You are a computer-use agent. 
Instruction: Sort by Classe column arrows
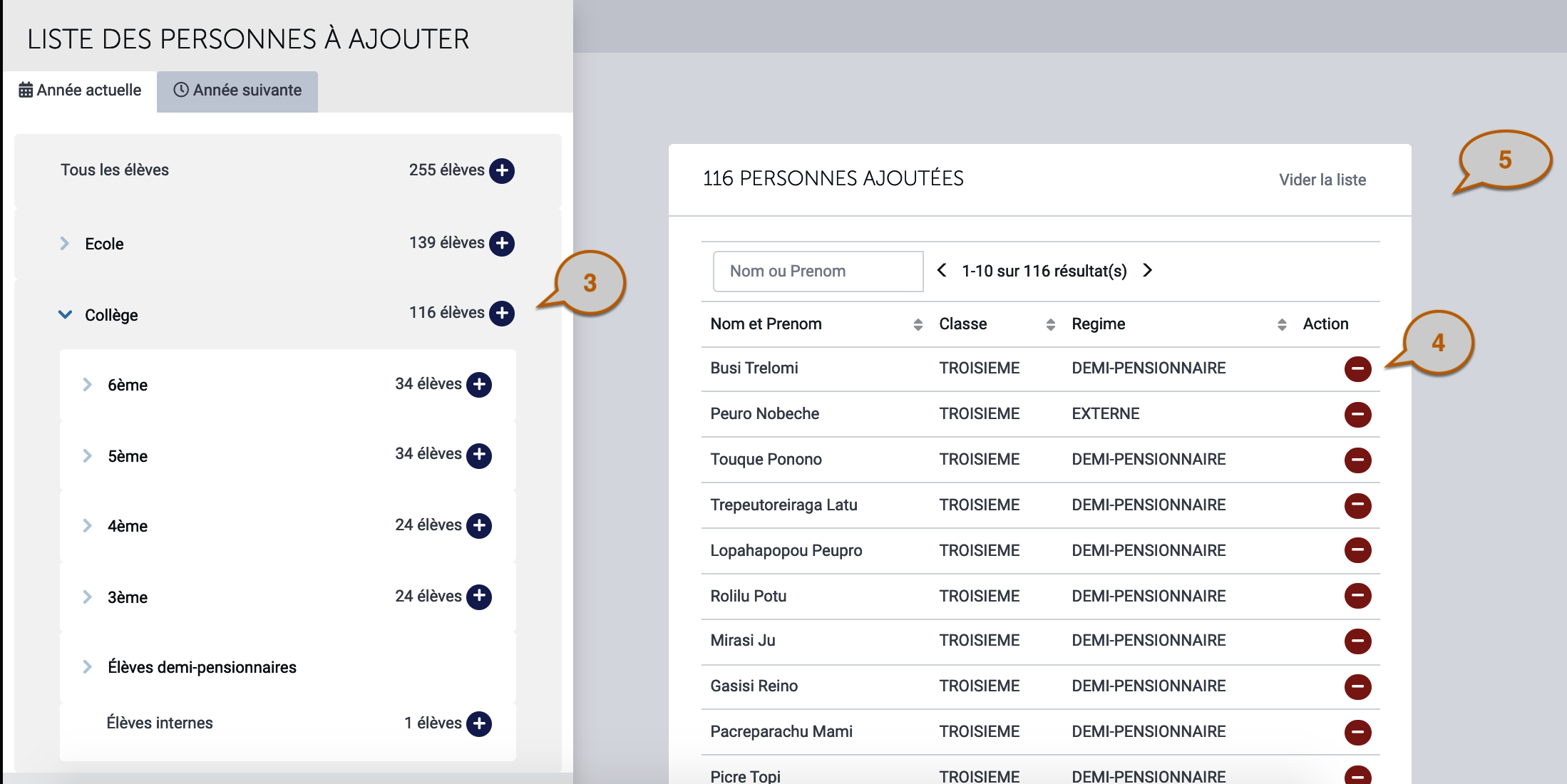1050,324
